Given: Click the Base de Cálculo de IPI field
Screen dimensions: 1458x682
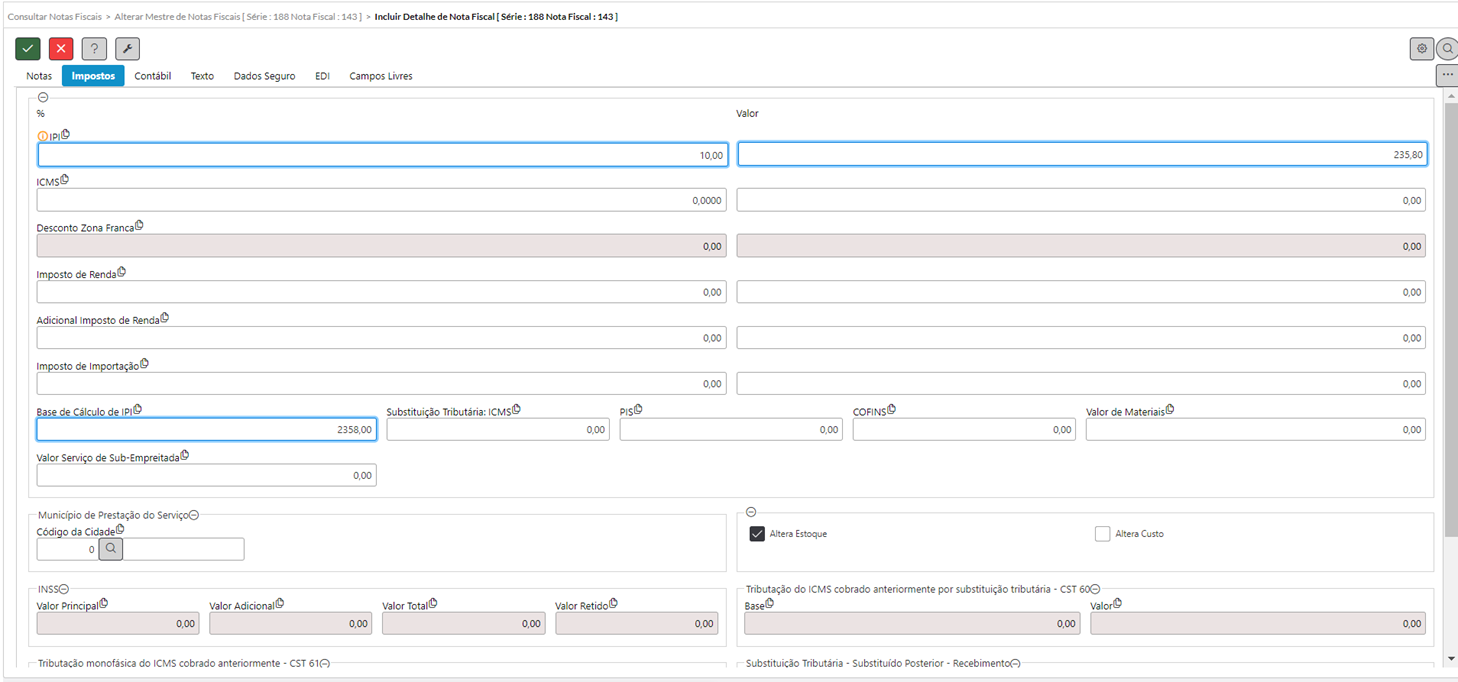Looking at the screenshot, I should click(206, 429).
